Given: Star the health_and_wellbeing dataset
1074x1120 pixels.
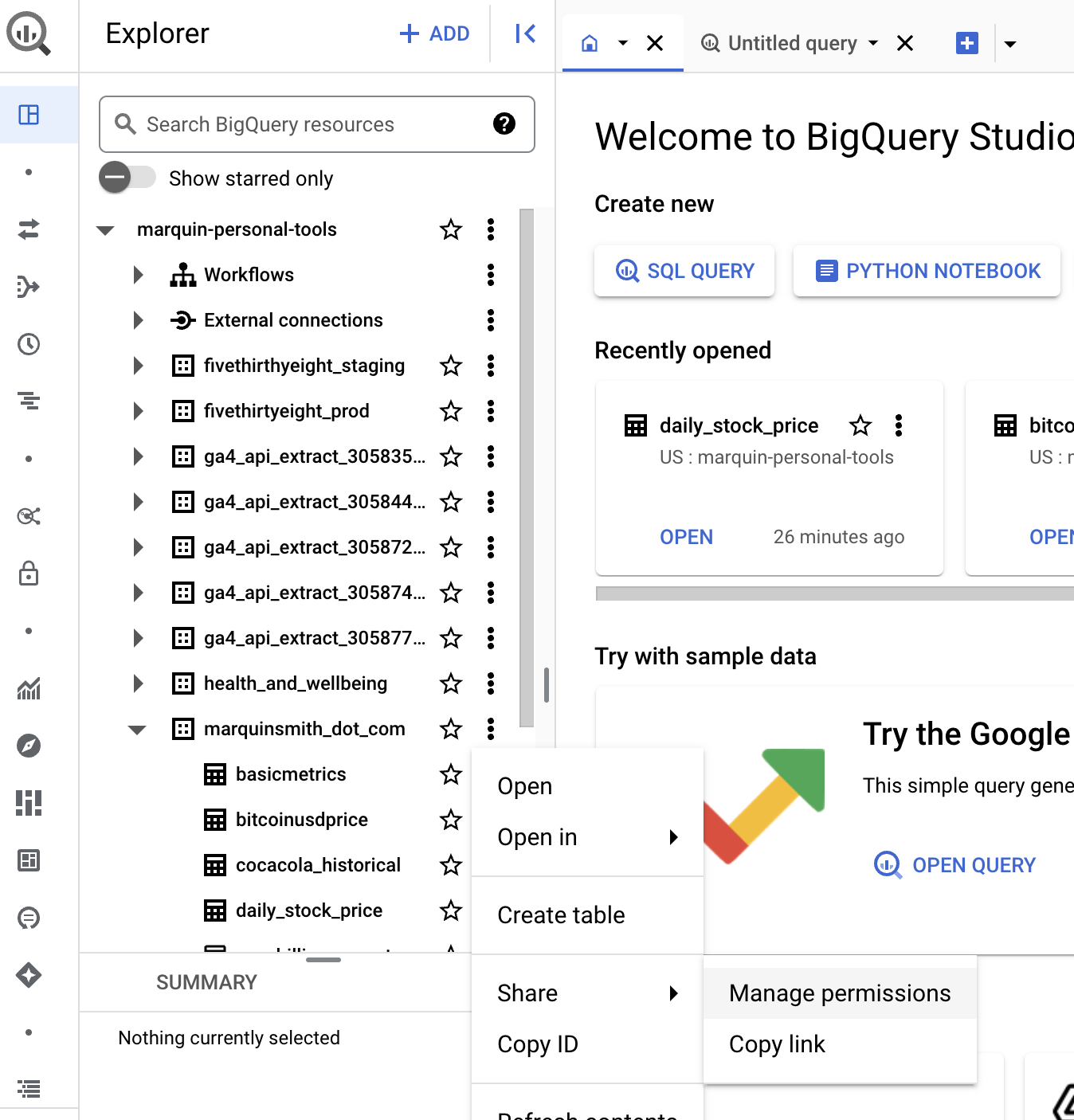Looking at the screenshot, I should (451, 683).
